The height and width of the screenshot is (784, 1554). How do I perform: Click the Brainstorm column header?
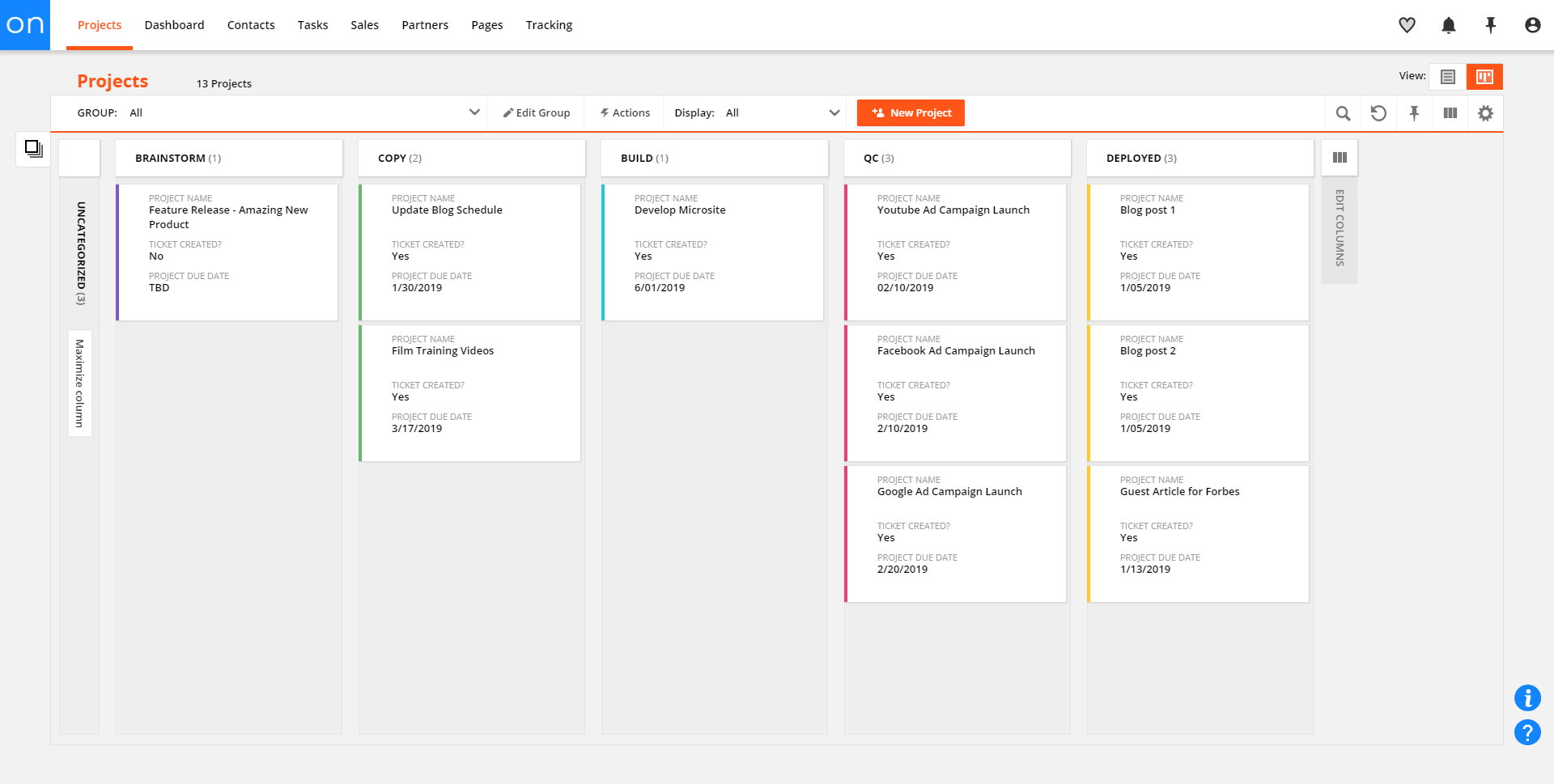pos(229,158)
